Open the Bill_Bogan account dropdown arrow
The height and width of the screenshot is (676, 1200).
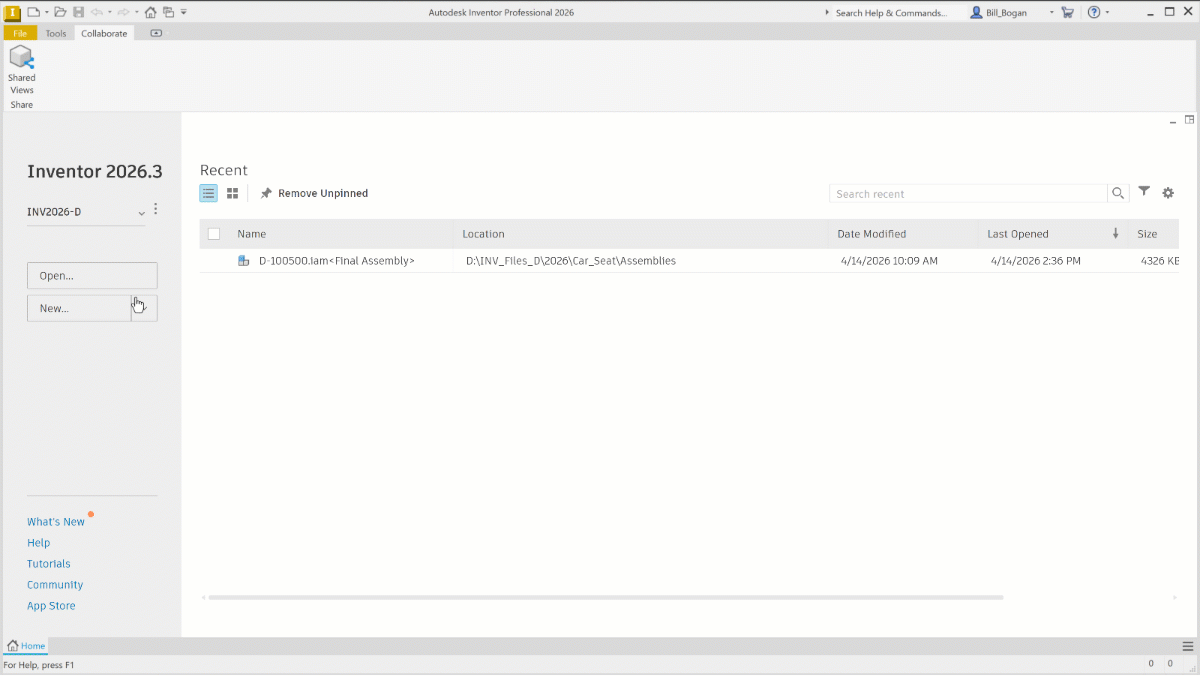1051,13
